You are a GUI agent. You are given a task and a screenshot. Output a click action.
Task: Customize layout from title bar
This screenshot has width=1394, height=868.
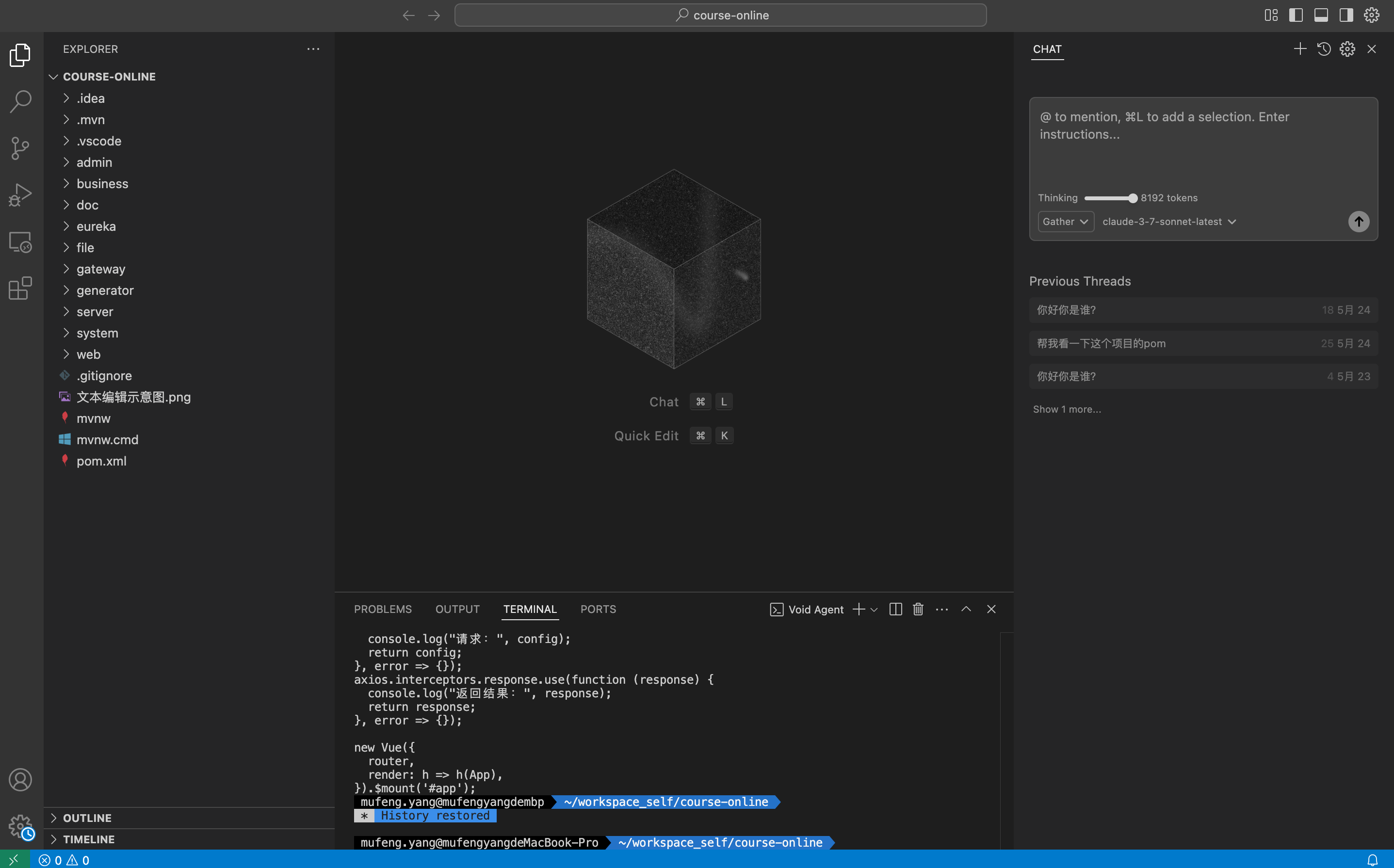tap(1271, 15)
